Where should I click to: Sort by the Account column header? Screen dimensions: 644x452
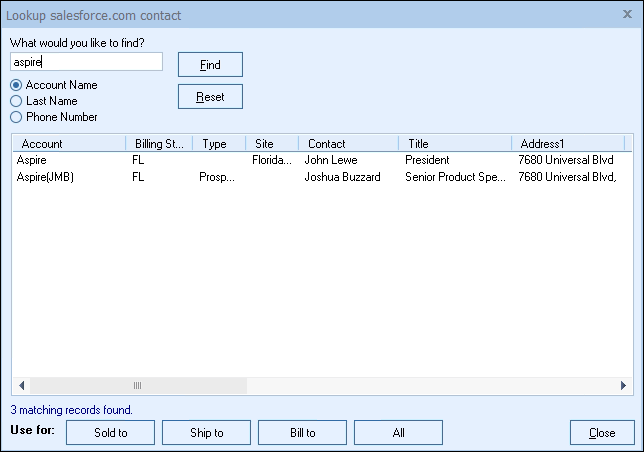(x=67, y=144)
